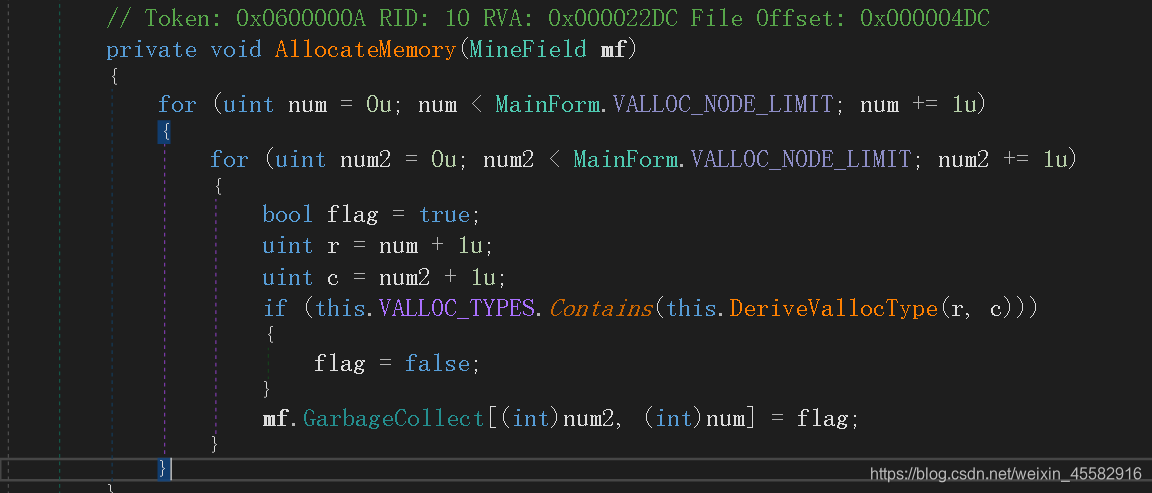Click the 'mf' variable in assignment statement
Viewport: 1152px width, 493px height.
click(x=276, y=419)
